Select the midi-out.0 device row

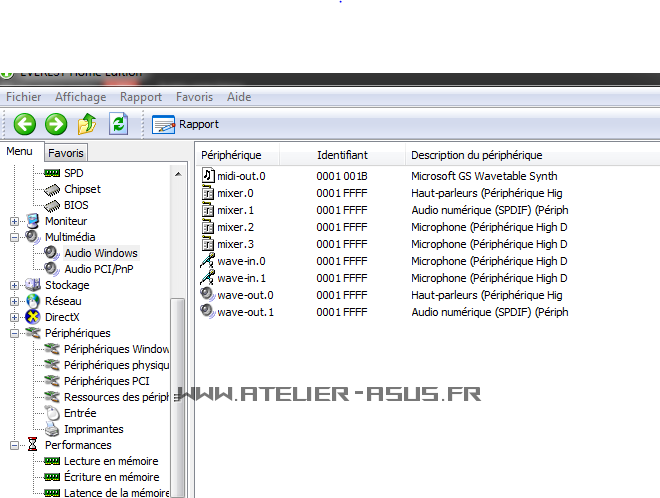coord(241,176)
